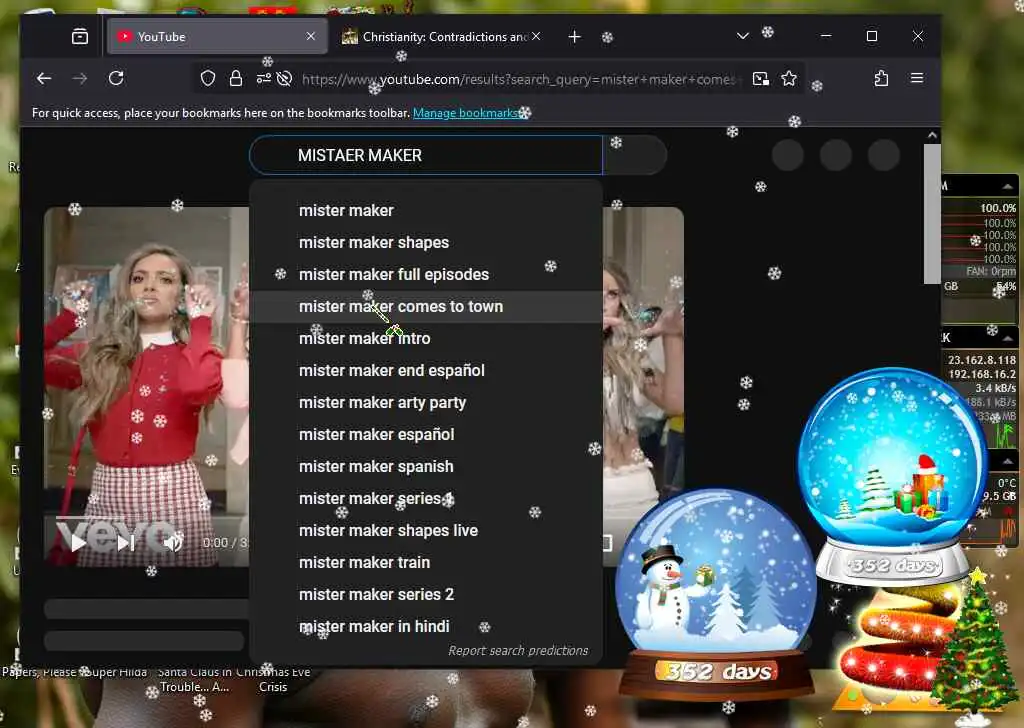Open desktop icon 'Christmas Eve Crisis'
Image resolution: width=1024 pixels, height=728 pixels.
[273, 679]
